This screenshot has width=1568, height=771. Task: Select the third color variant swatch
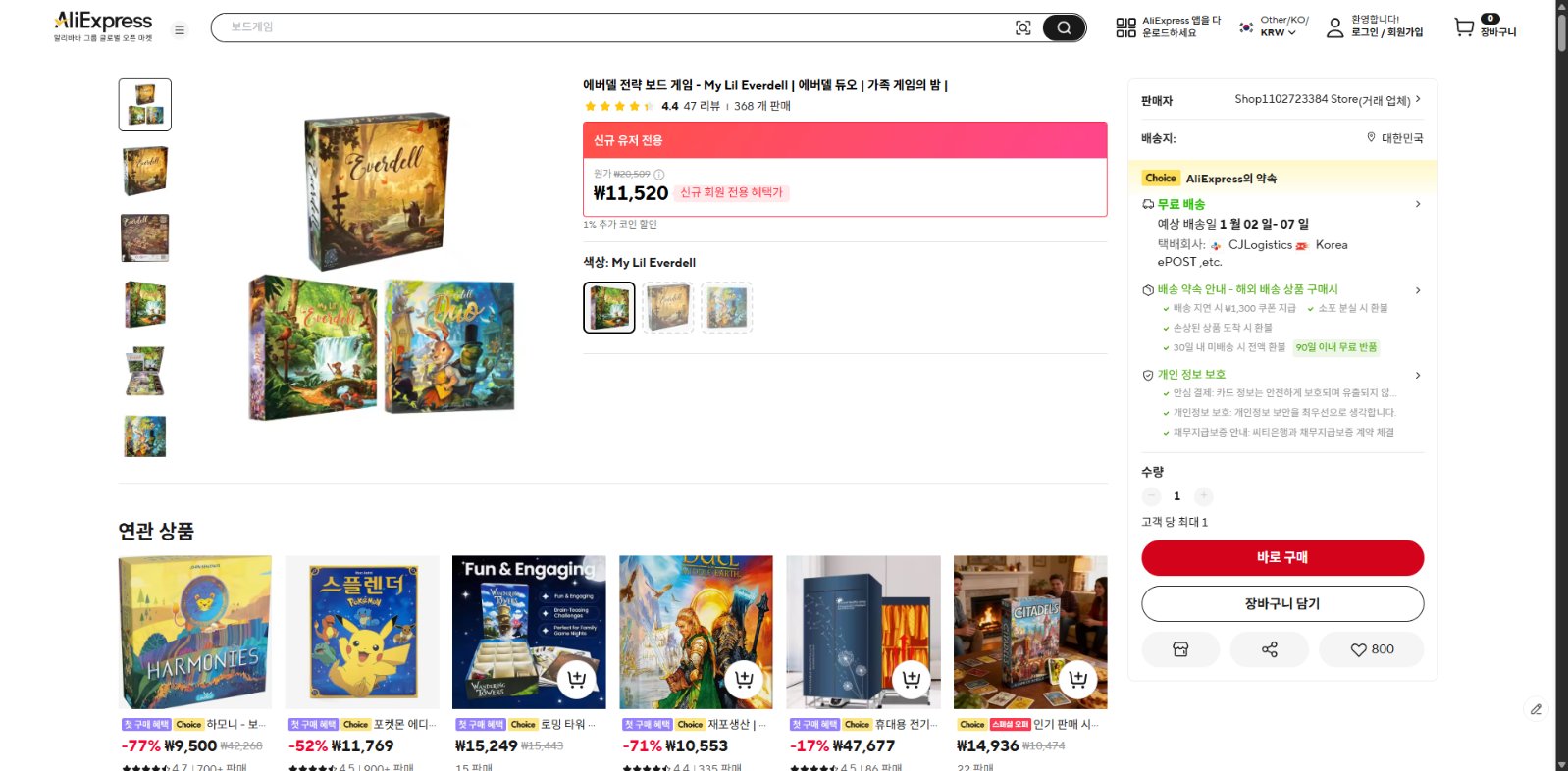(x=727, y=308)
